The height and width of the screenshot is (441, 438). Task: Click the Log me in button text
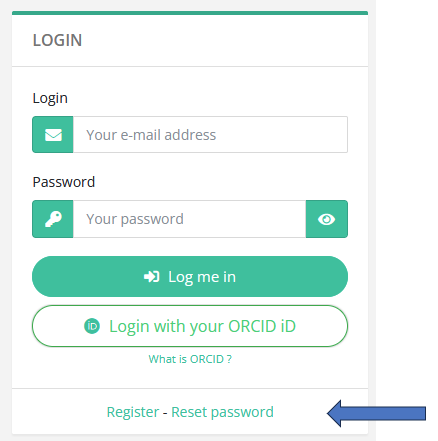202,277
